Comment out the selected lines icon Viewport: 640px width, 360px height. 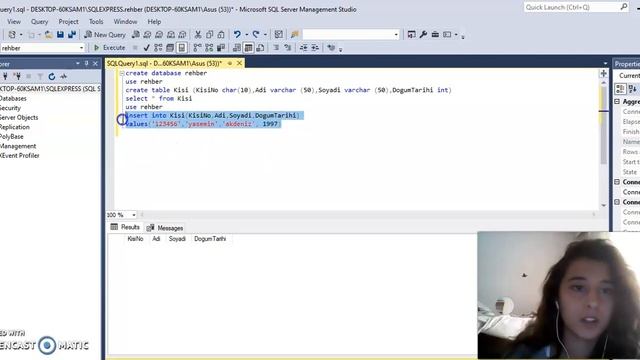tap(276, 48)
